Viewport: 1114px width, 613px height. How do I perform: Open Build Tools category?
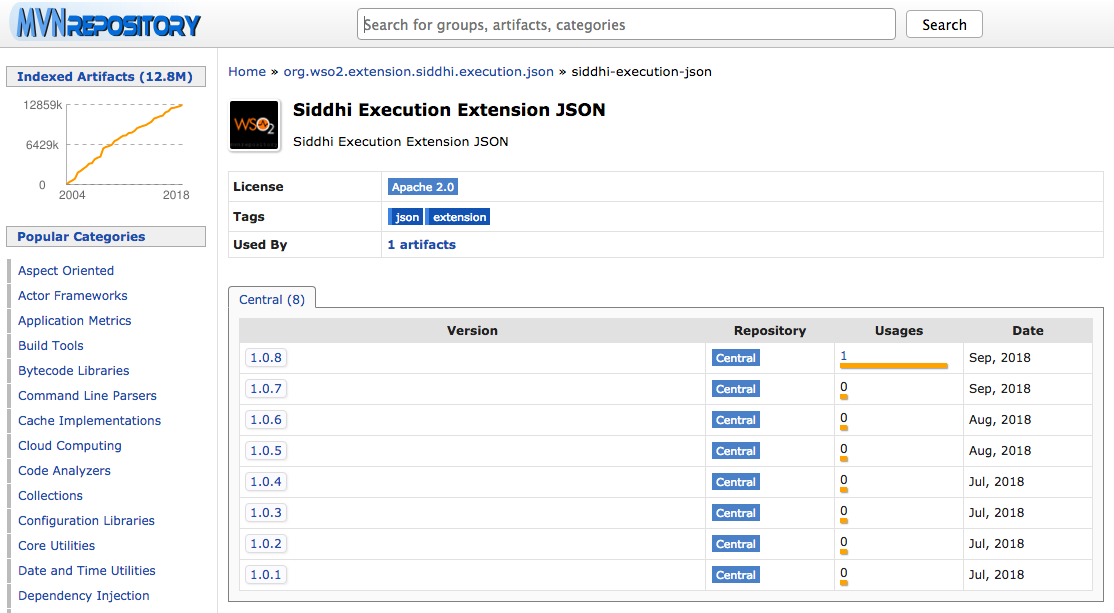tap(50, 345)
